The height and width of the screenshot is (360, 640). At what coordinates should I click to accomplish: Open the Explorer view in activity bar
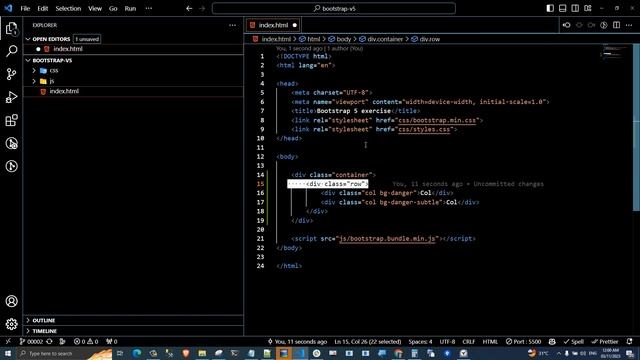11,28
